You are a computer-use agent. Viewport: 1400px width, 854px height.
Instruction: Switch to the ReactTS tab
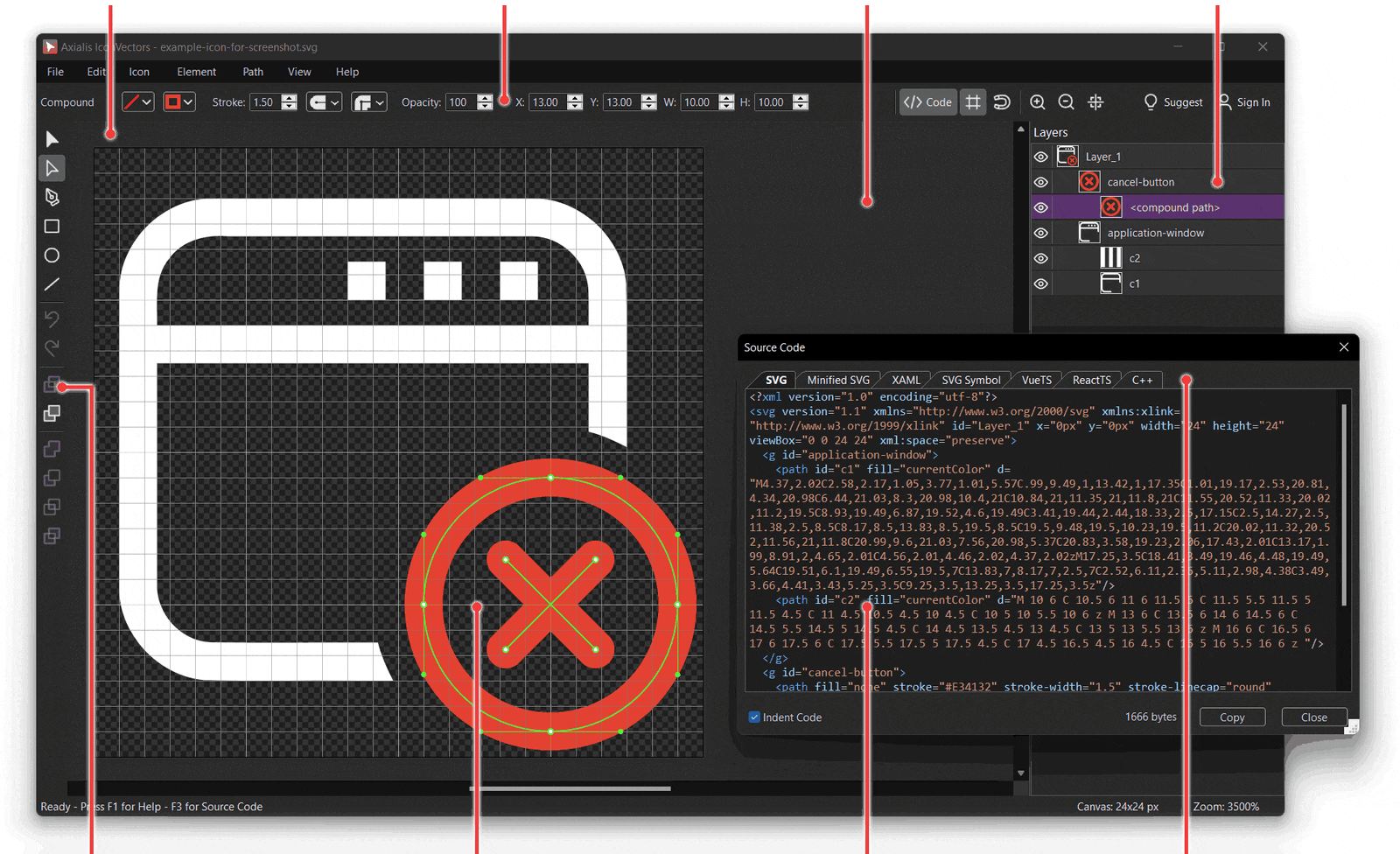click(x=1091, y=380)
